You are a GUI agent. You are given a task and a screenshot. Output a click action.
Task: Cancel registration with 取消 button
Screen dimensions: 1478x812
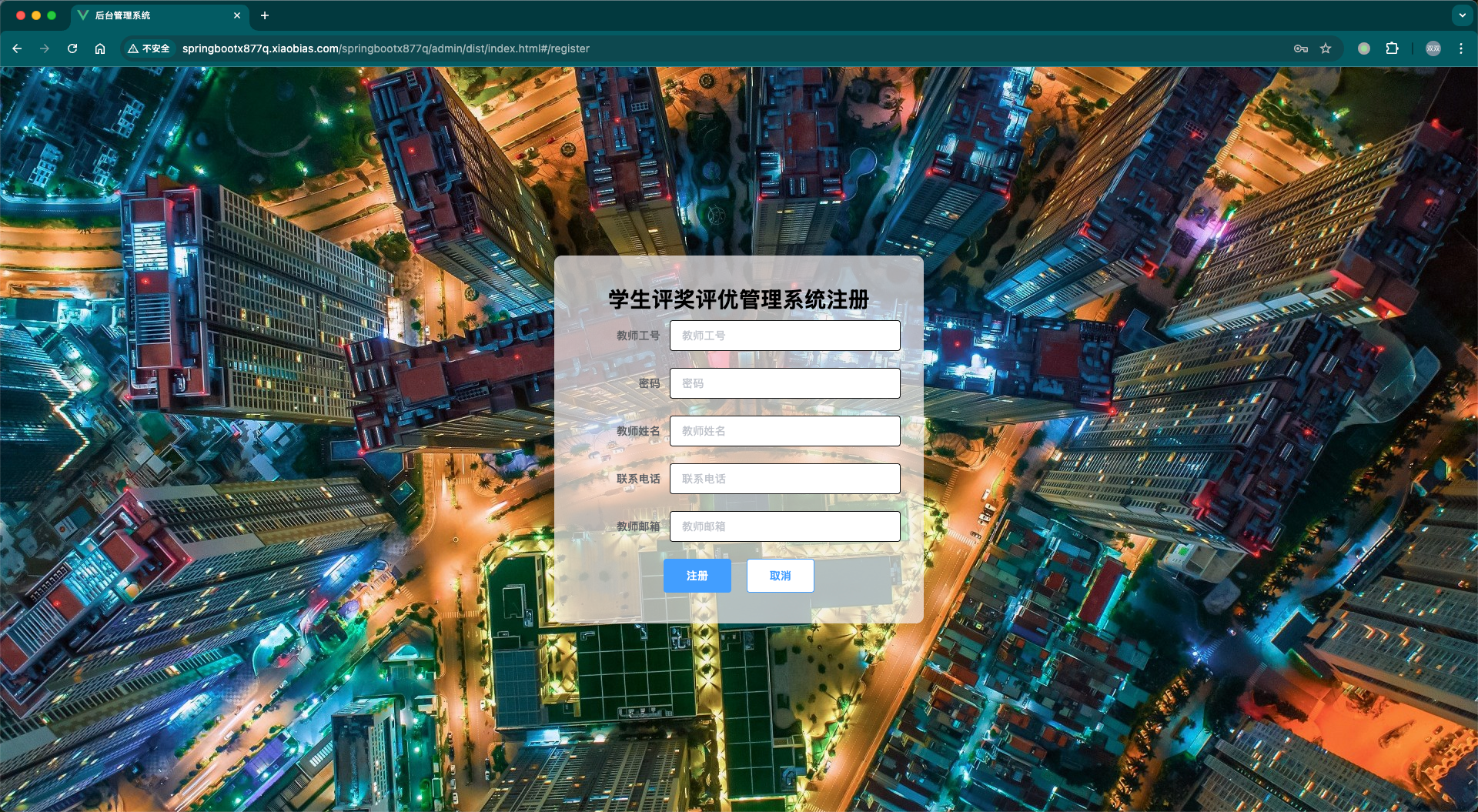tap(780, 576)
